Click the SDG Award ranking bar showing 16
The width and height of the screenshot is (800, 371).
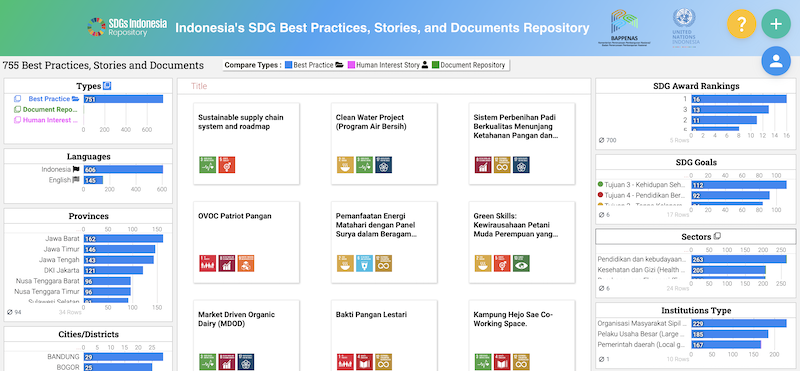(x=739, y=99)
